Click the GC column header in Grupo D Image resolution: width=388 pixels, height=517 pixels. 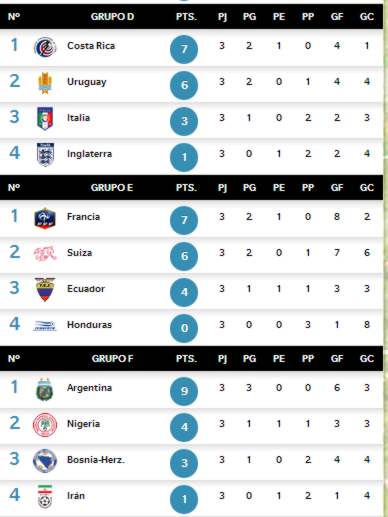tap(367, 17)
